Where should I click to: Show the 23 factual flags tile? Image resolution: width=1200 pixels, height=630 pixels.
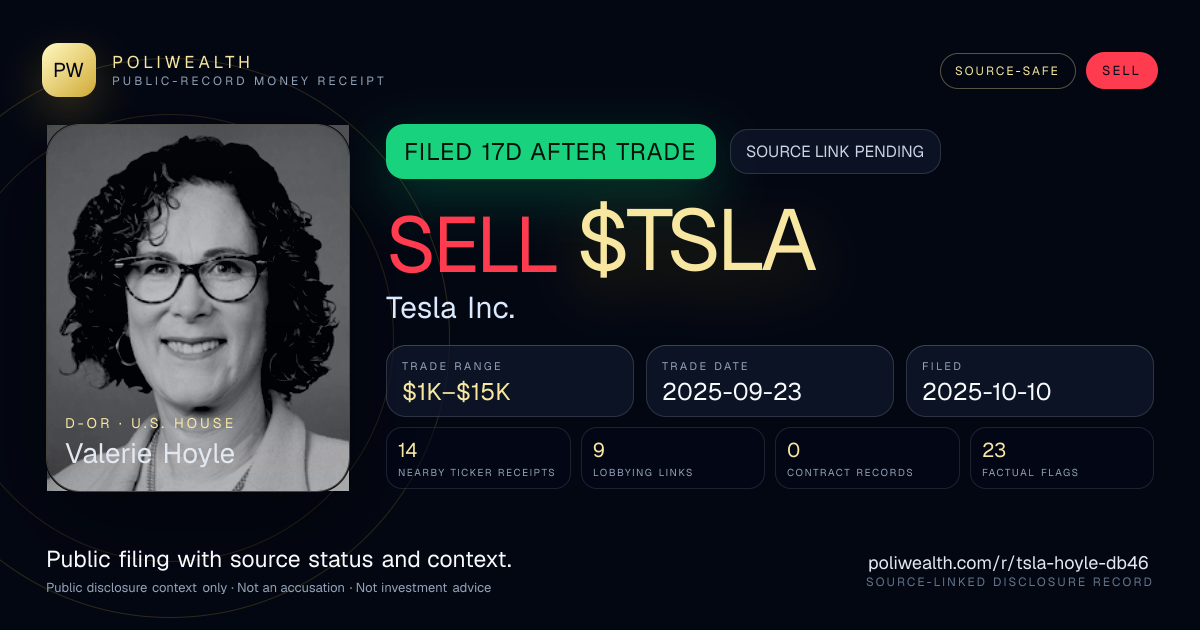coord(1062,458)
